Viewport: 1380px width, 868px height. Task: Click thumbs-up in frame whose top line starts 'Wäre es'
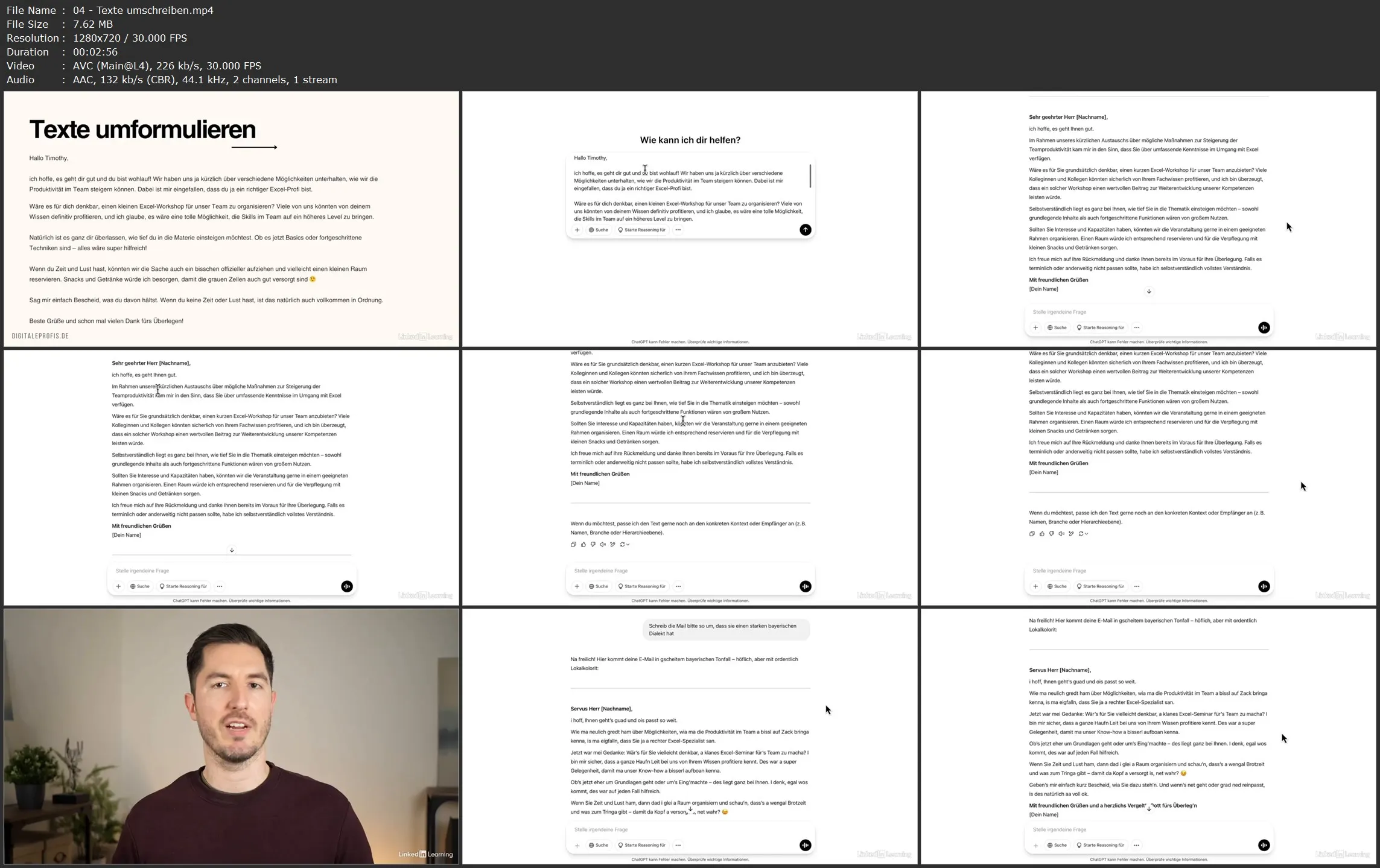pyautogui.click(x=1041, y=533)
